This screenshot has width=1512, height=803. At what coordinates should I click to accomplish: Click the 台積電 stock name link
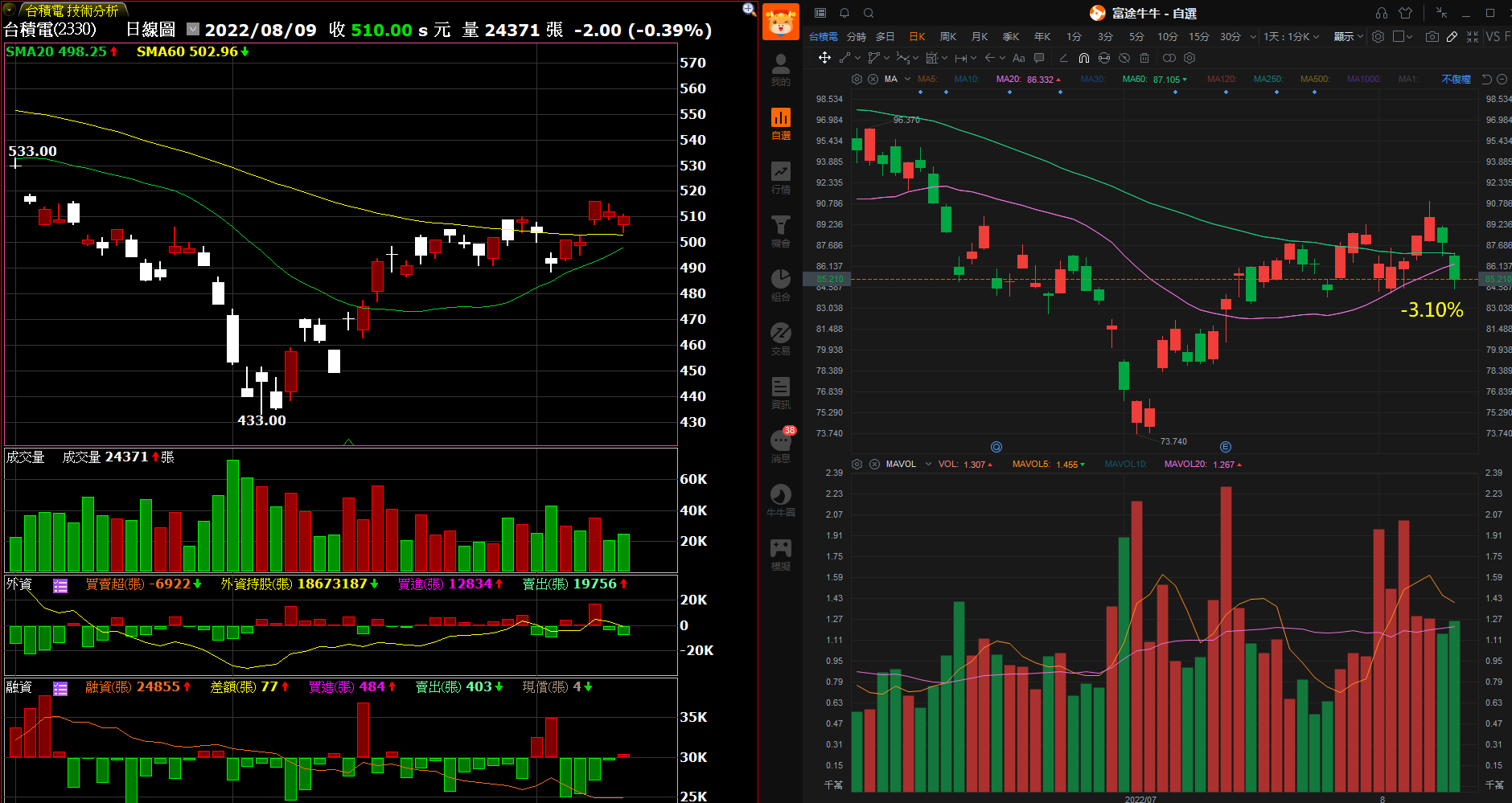(x=823, y=36)
